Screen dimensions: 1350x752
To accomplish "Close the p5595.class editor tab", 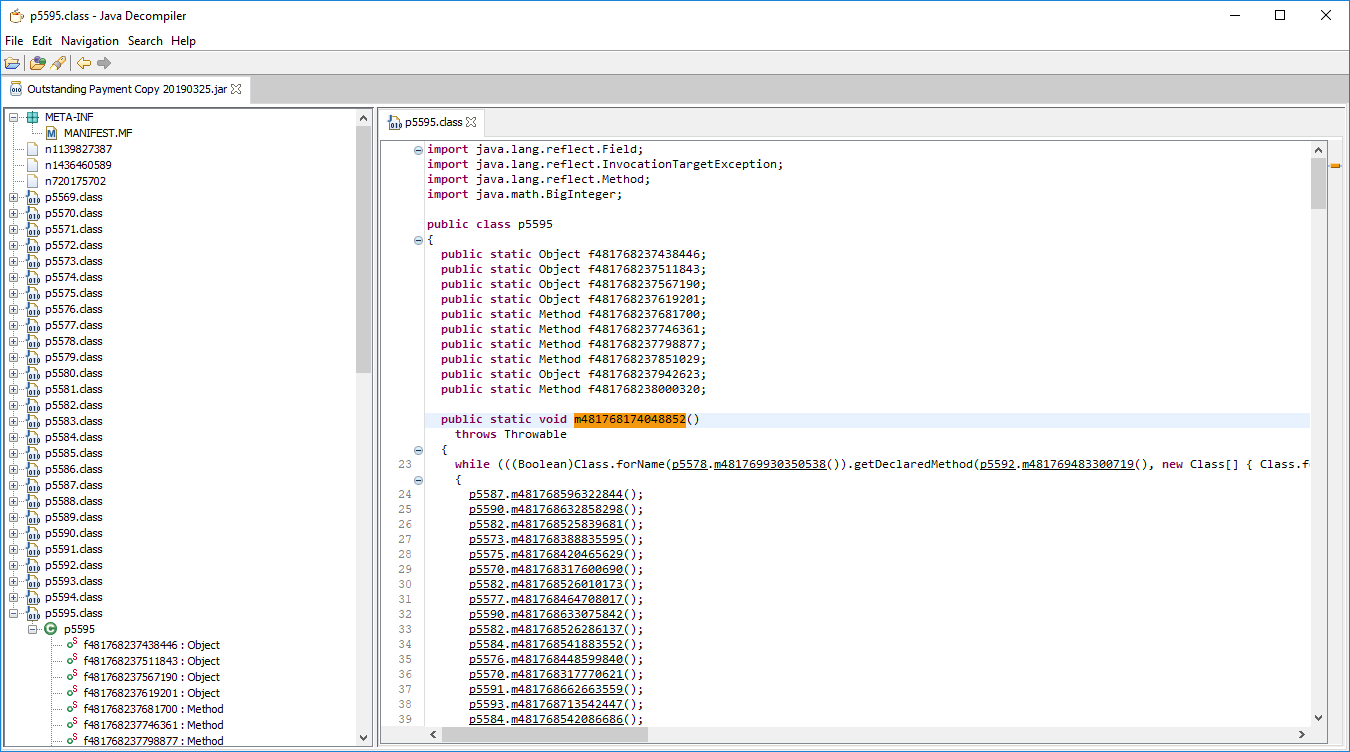I will tap(471, 122).
